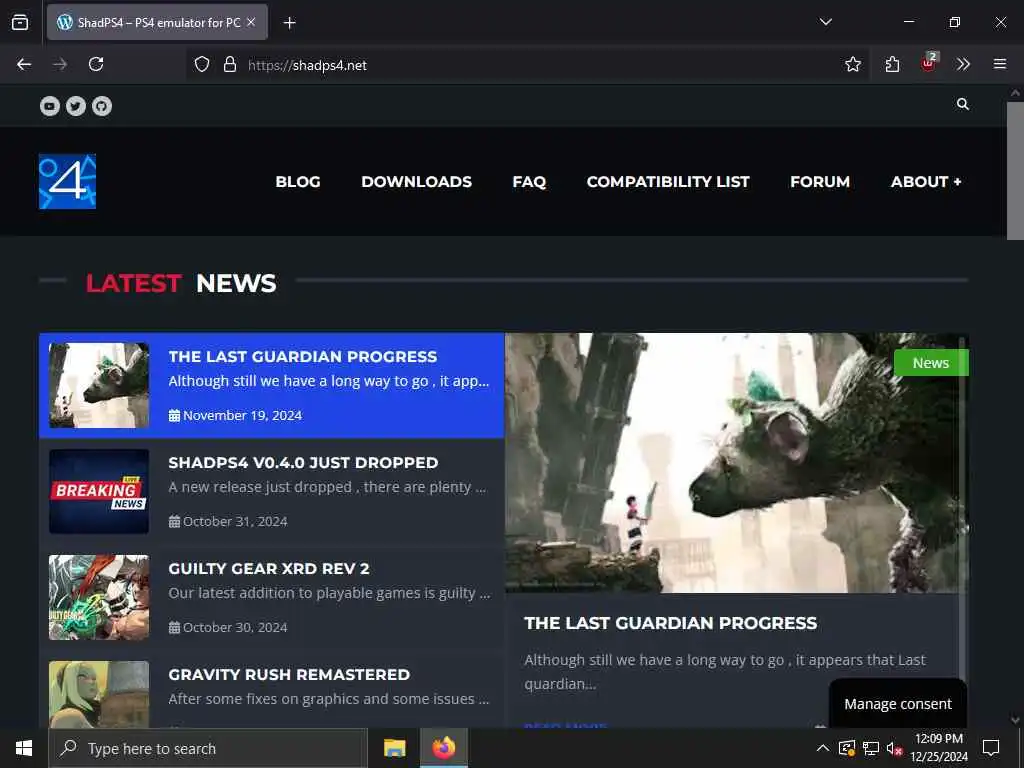Click the Breaking News thumbnail
This screenshot has width=1024, height=768.
[x=99, y=491]
